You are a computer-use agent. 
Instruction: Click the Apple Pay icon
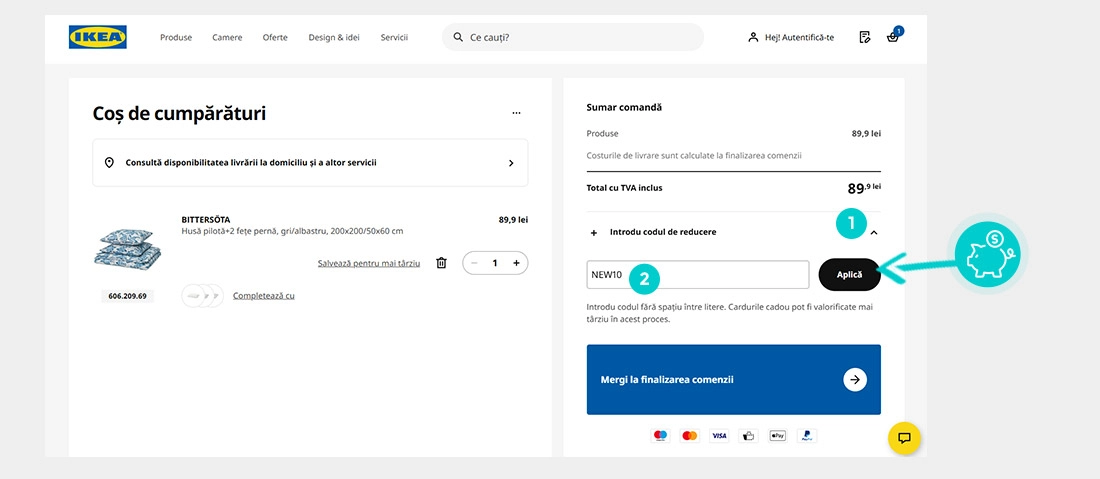(x=777, y=436)
